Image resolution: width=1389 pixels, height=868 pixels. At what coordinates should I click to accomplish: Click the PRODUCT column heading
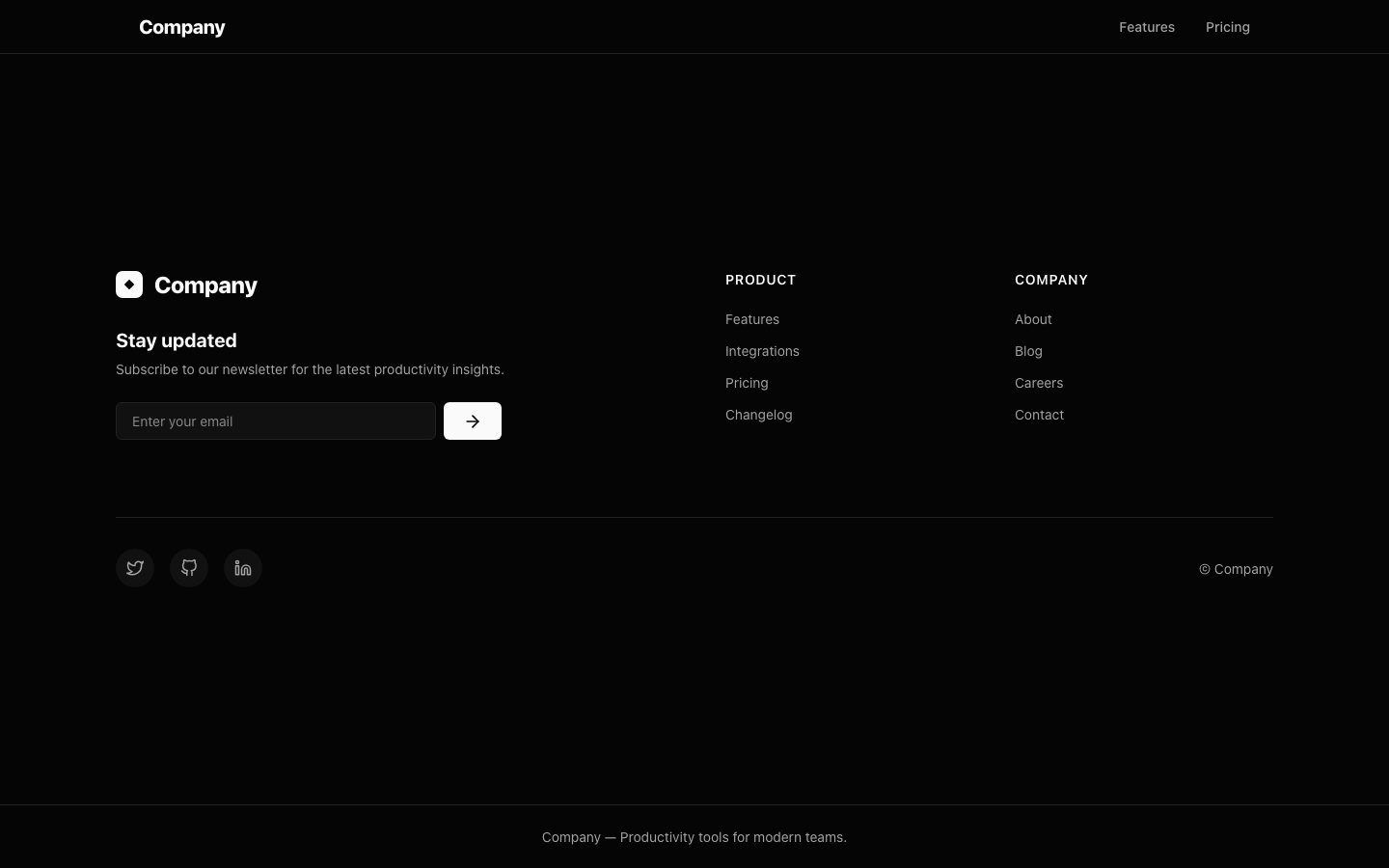tap(760, 280)
